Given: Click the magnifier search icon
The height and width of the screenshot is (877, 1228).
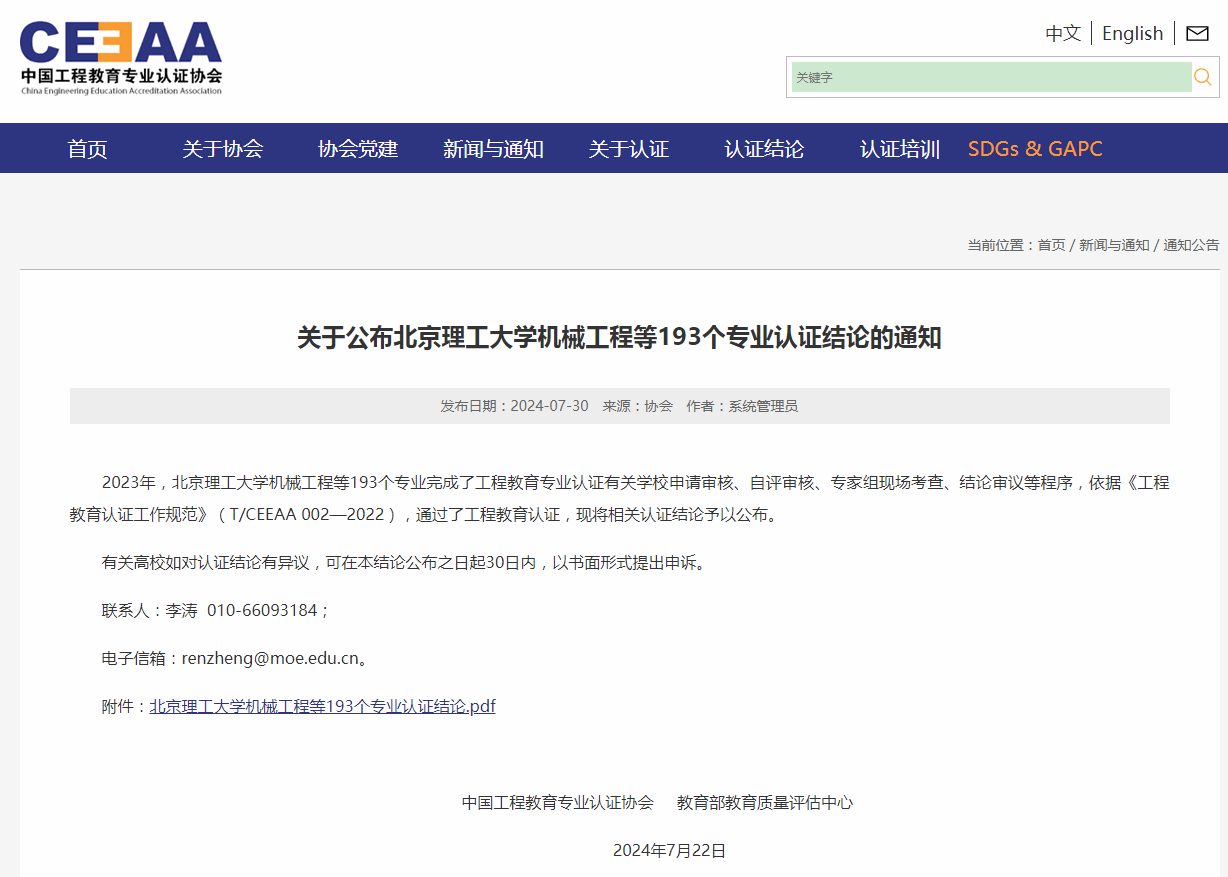Looking at the screenshot, I should pyautogui.click(x=1203, y=77).
